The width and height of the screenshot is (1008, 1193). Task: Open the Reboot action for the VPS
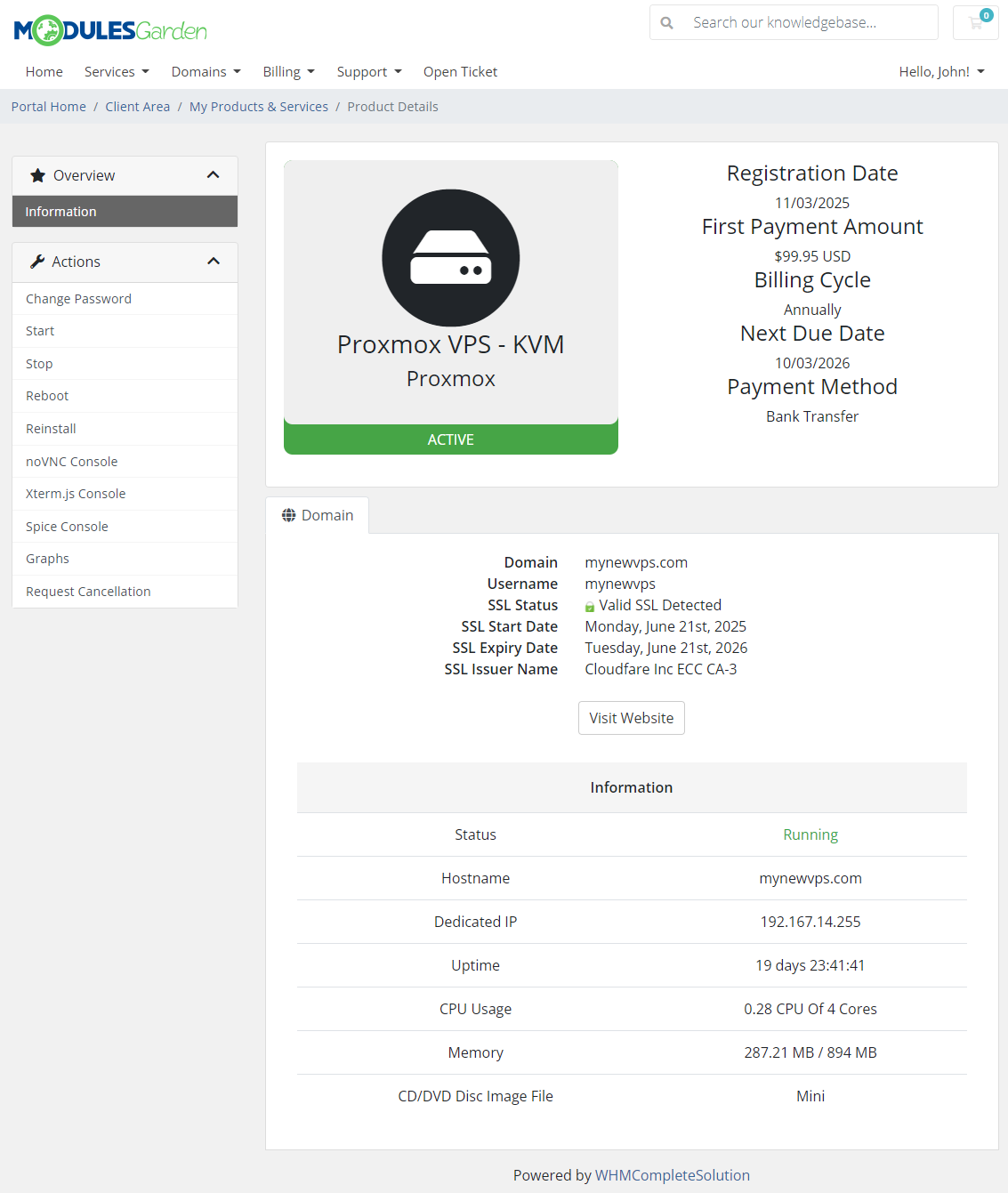(x=46, y=396)
